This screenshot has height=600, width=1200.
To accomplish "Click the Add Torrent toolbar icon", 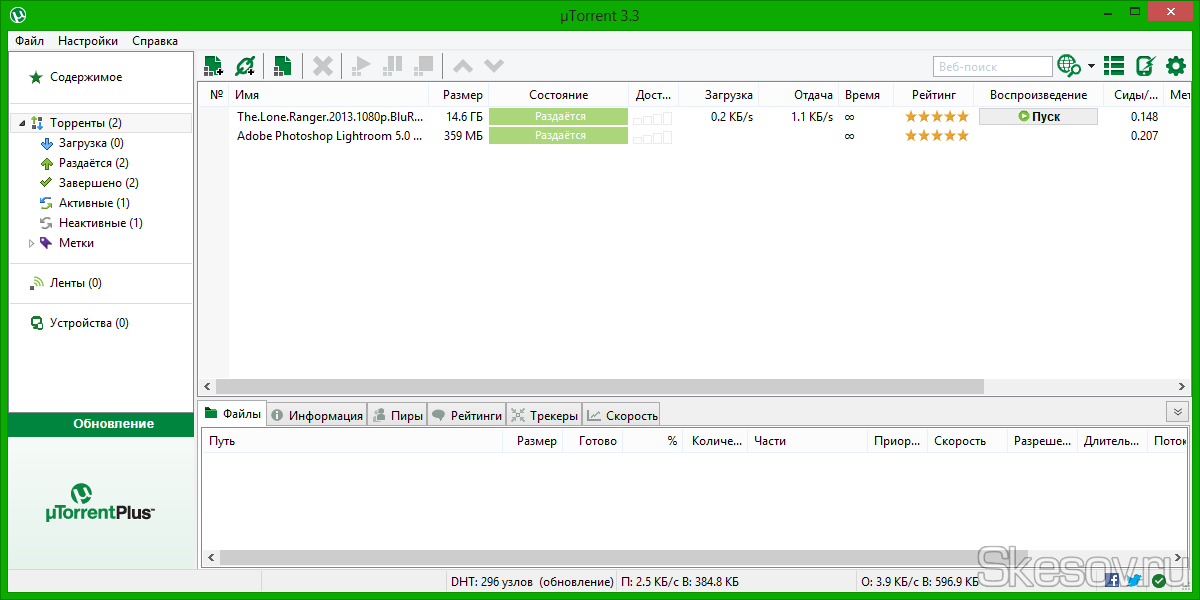I will pyautogui.click(x=213, y=66).
